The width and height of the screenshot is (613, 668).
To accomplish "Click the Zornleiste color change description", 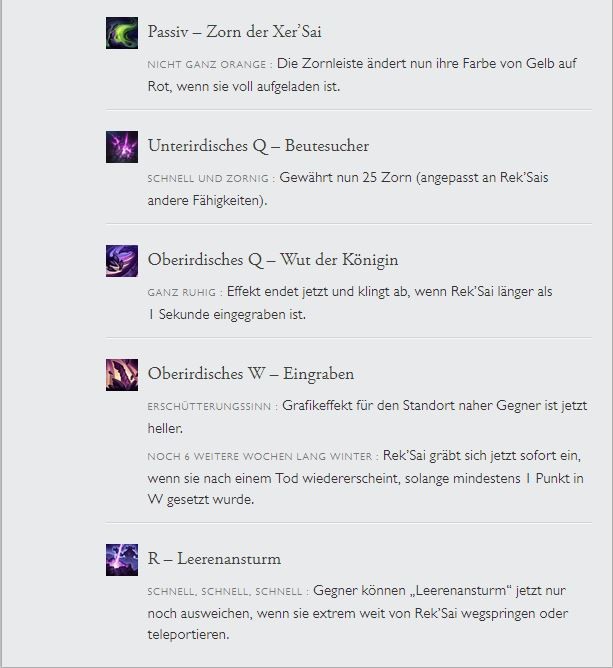I will click(362, 75).
